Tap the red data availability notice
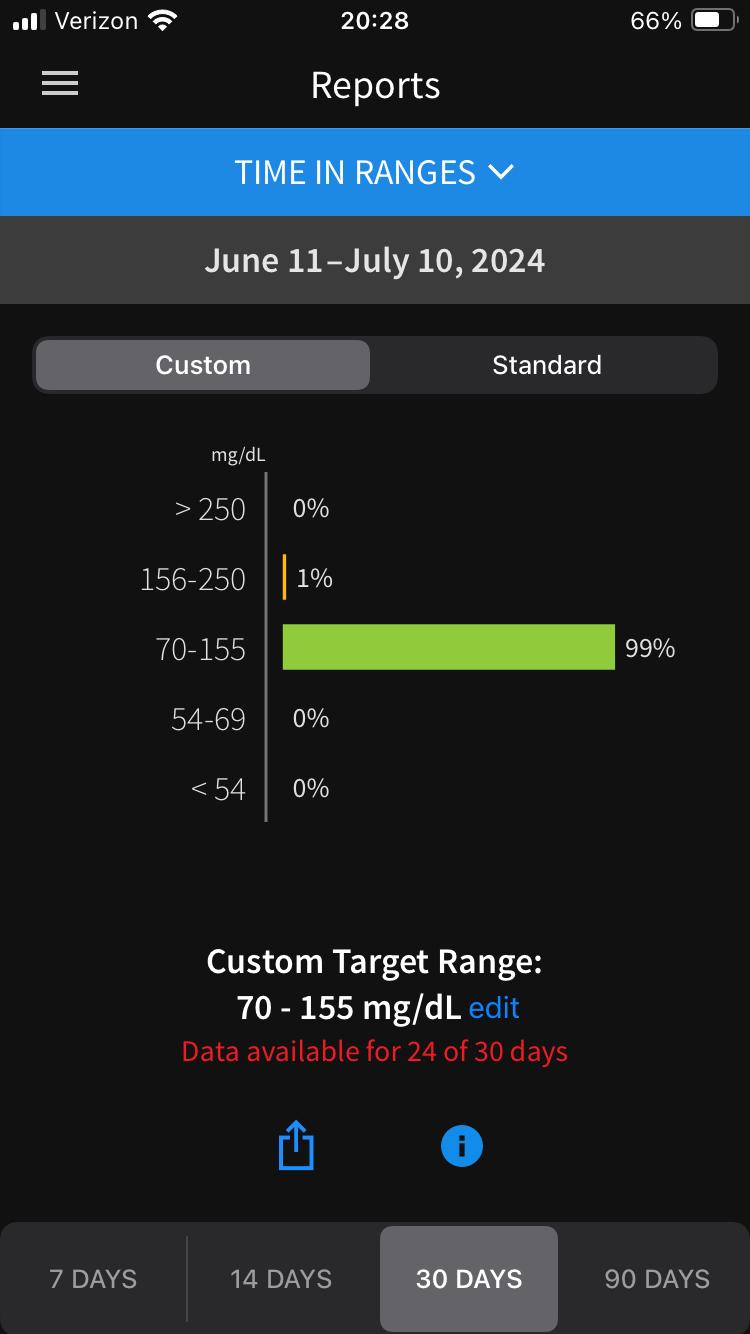Image resolution: width=750 pixels, height=1334 pixels. [x=375, y=1052]
